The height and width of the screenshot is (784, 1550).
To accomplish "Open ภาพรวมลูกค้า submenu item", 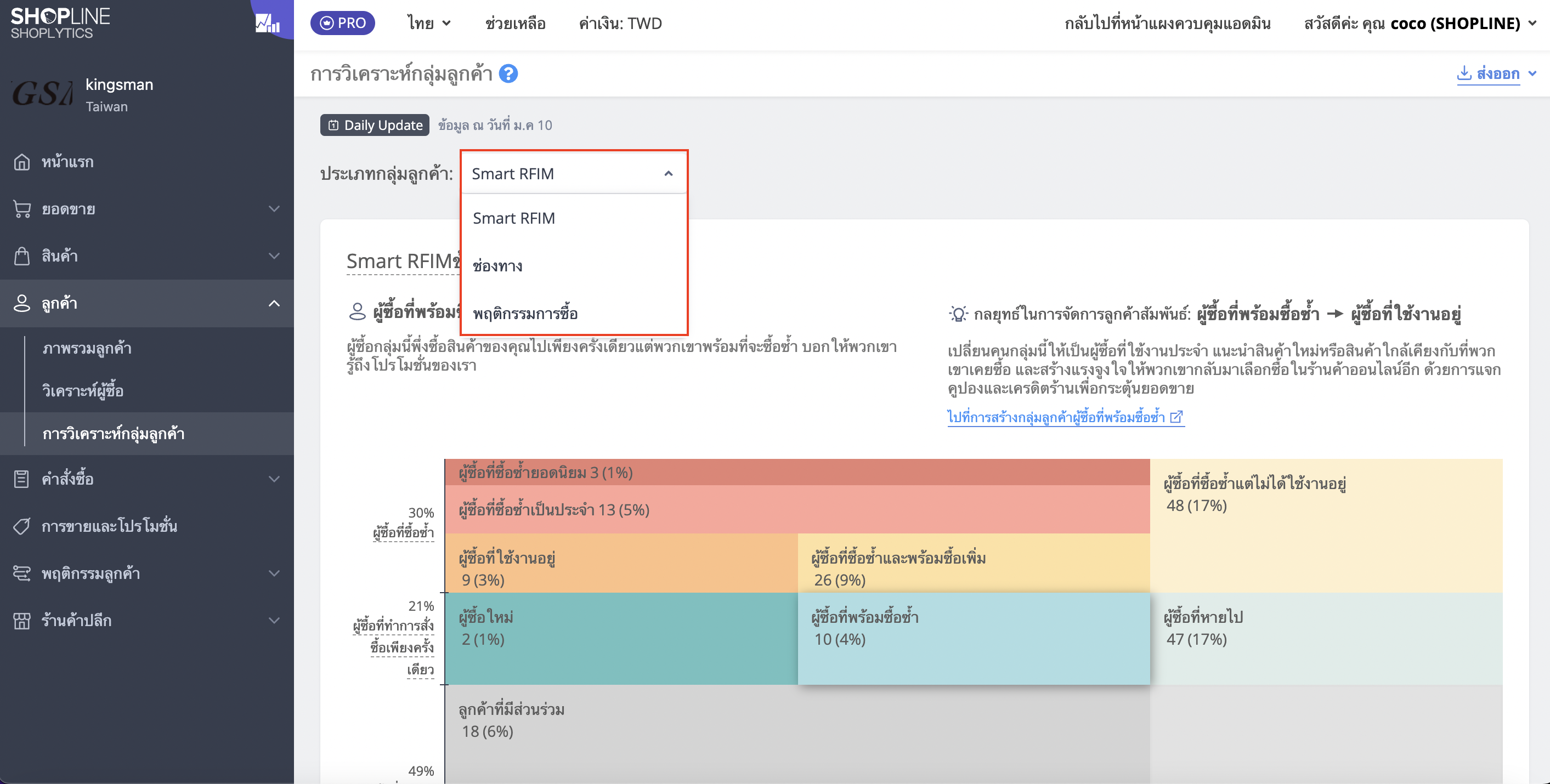I will pyautogui.click(x=87, y=348).
